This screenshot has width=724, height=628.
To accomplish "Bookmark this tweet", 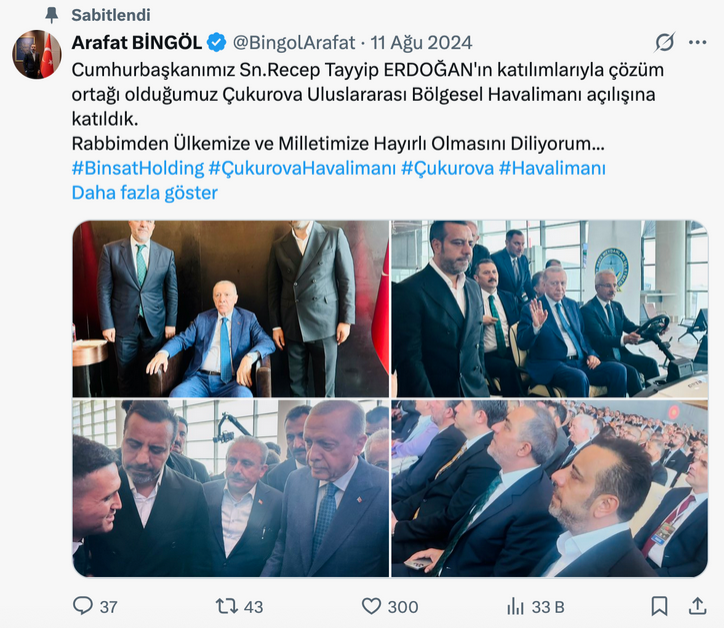I will tap(659, 606).
